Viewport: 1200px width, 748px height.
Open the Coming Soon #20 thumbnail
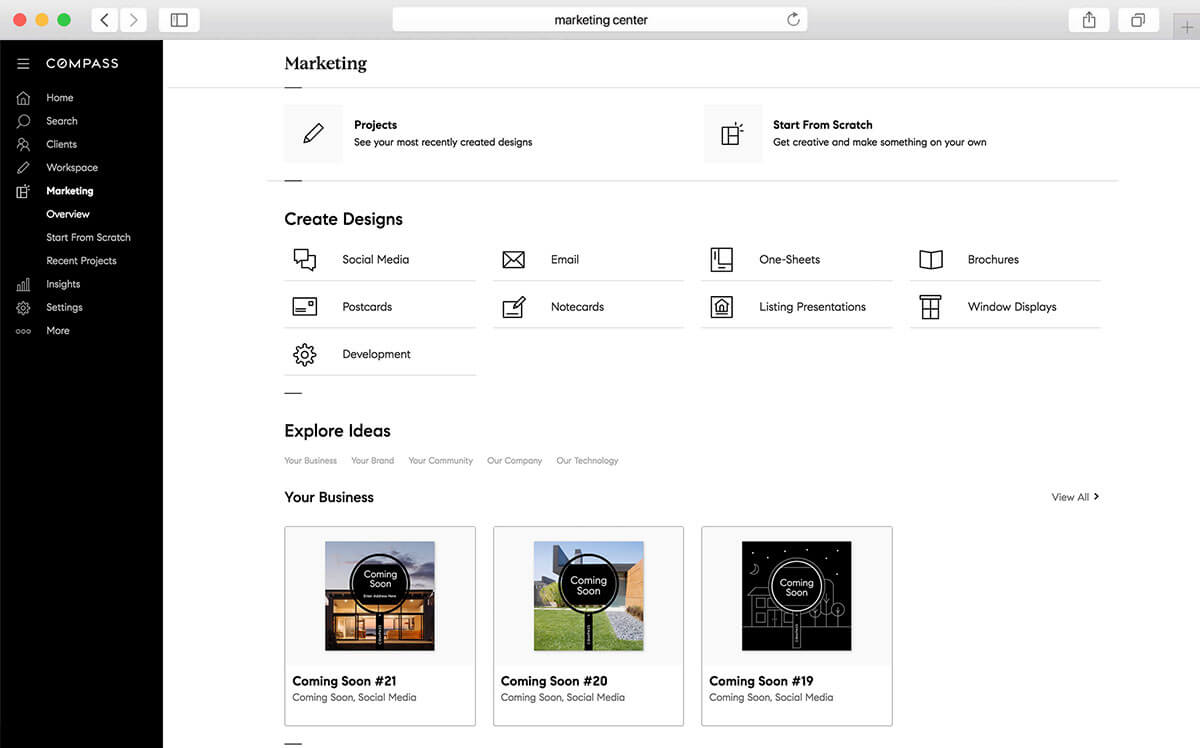click(588, 596)
